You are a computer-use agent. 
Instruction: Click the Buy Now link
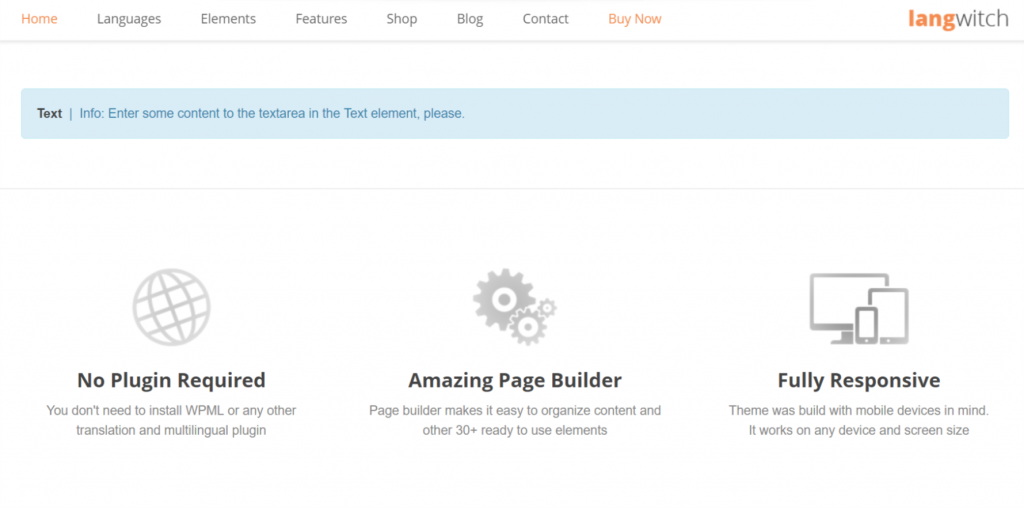tap(634, 19)
